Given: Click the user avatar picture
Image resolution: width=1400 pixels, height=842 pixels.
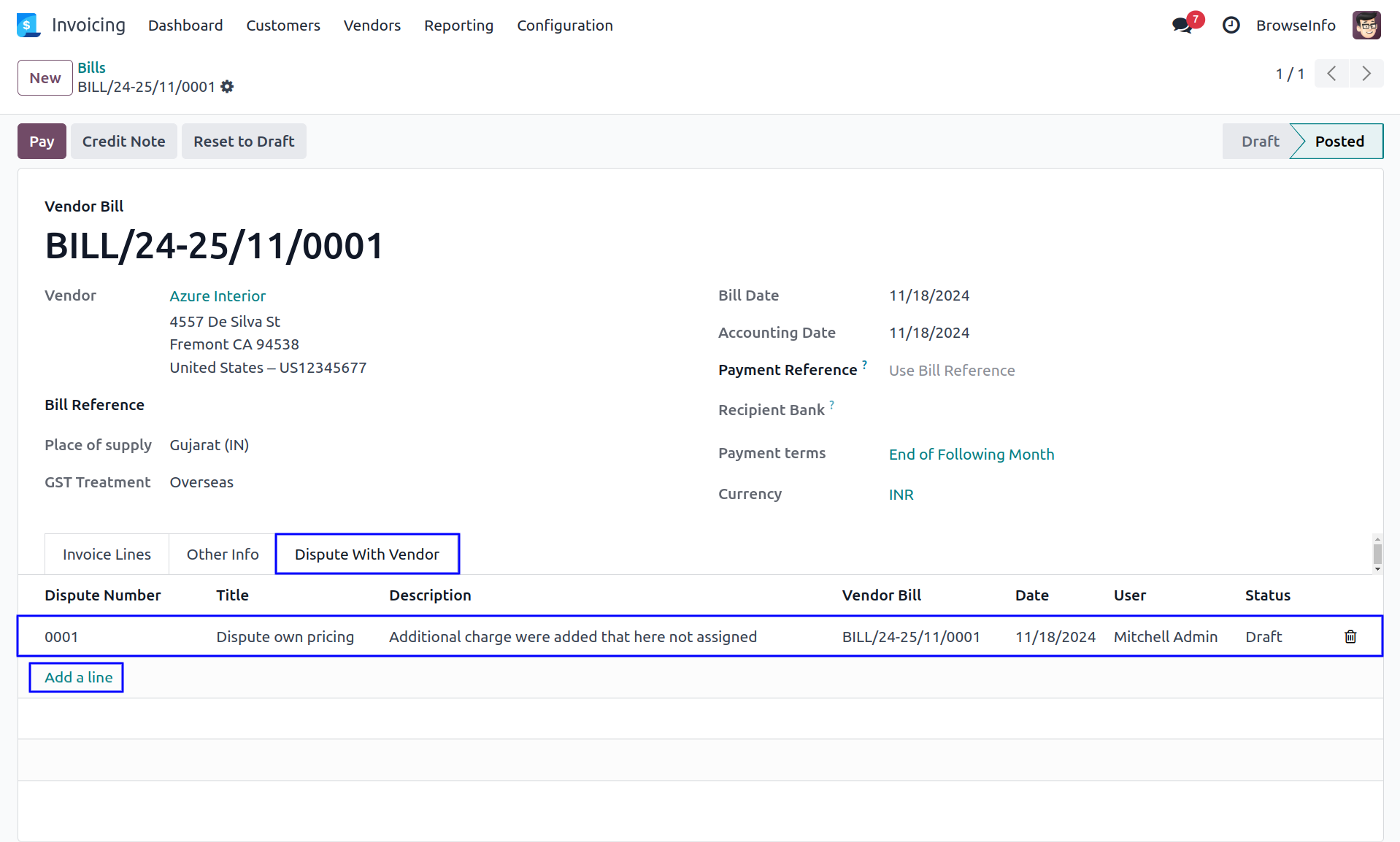Looking at the screenshot, I should (x=1366, y=26).
